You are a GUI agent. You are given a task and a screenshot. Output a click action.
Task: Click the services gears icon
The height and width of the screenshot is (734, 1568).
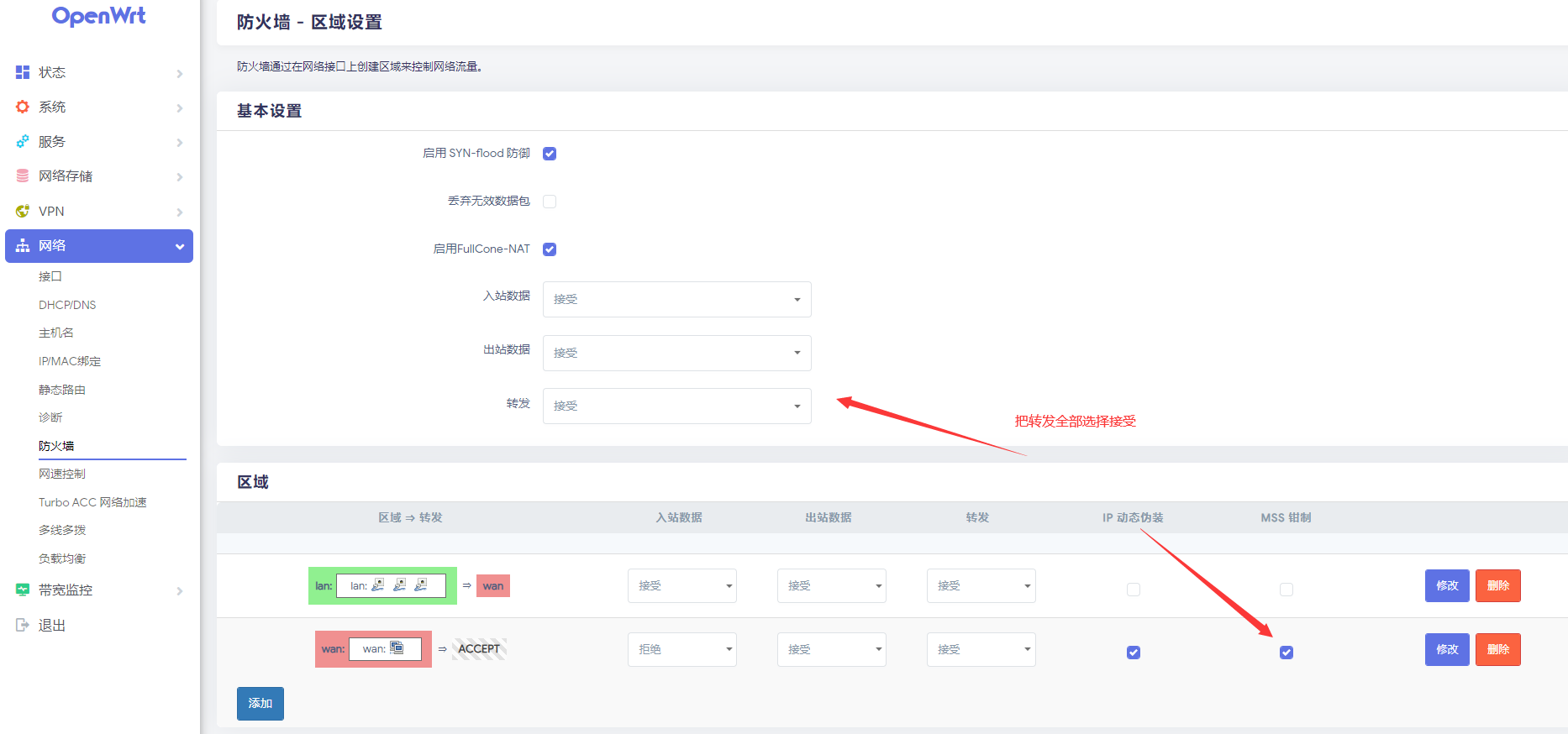(x=23, y=141)
